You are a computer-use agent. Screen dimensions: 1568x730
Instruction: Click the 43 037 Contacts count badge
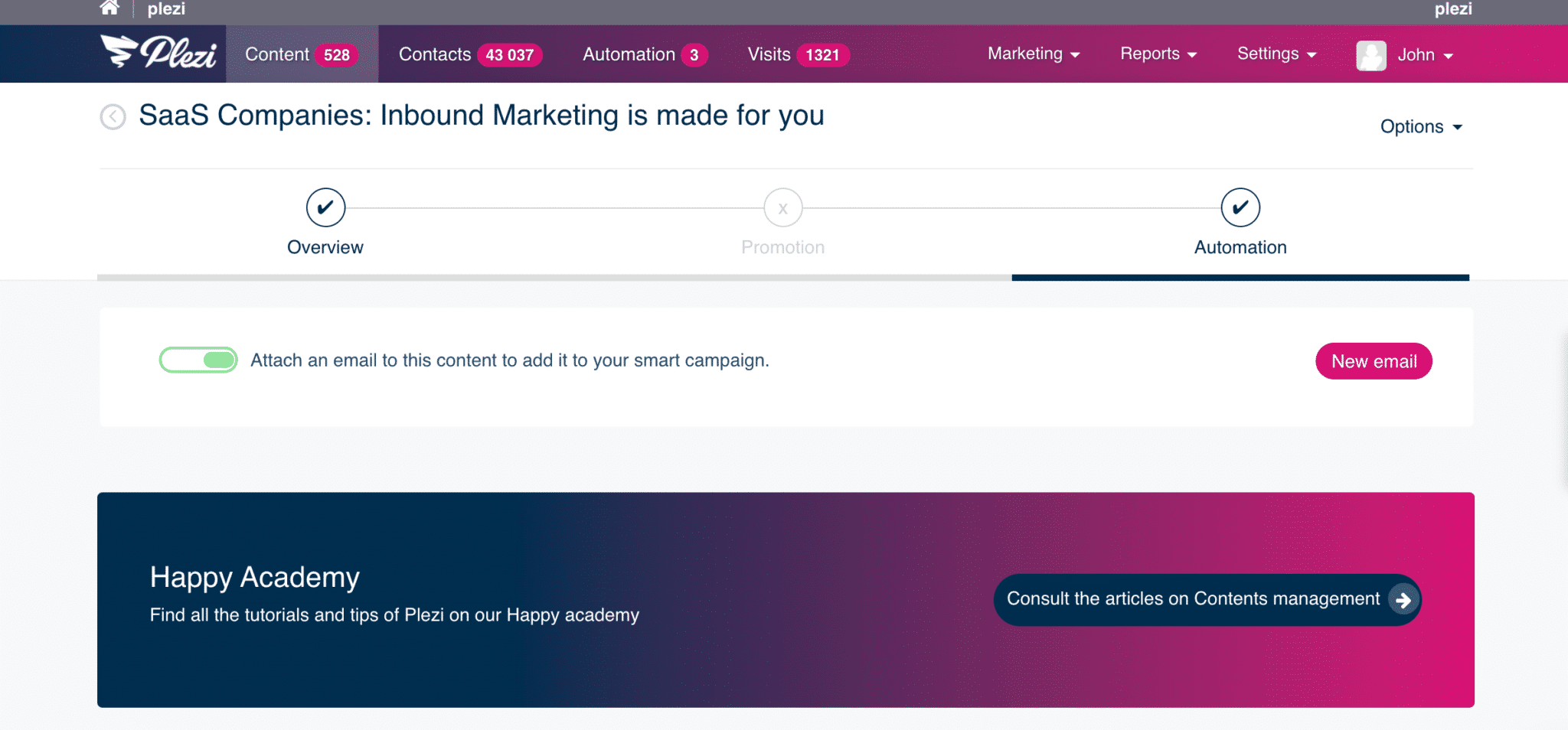click(x=510, y=55)
